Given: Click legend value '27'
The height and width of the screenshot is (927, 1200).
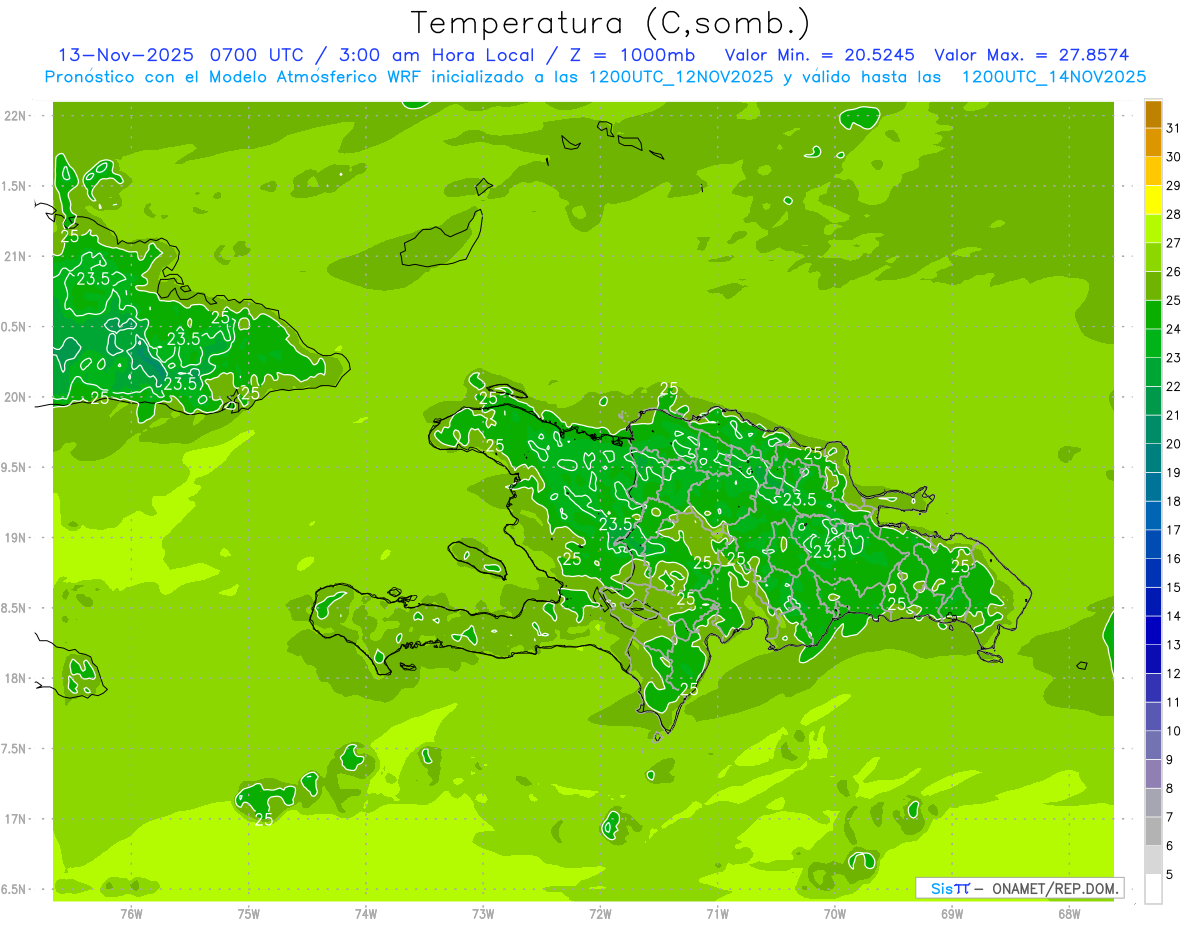Looking at the screenshot, I should (1174, 243).
